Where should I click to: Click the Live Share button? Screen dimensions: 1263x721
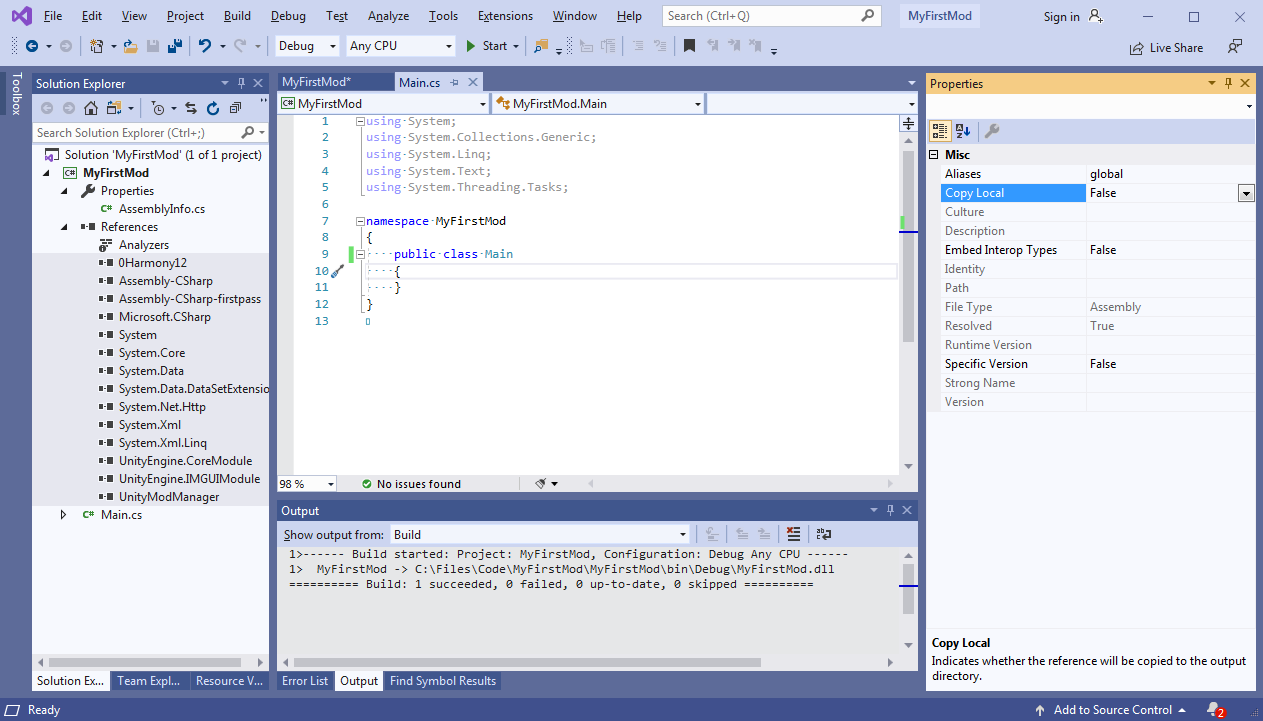(1166, 47)
